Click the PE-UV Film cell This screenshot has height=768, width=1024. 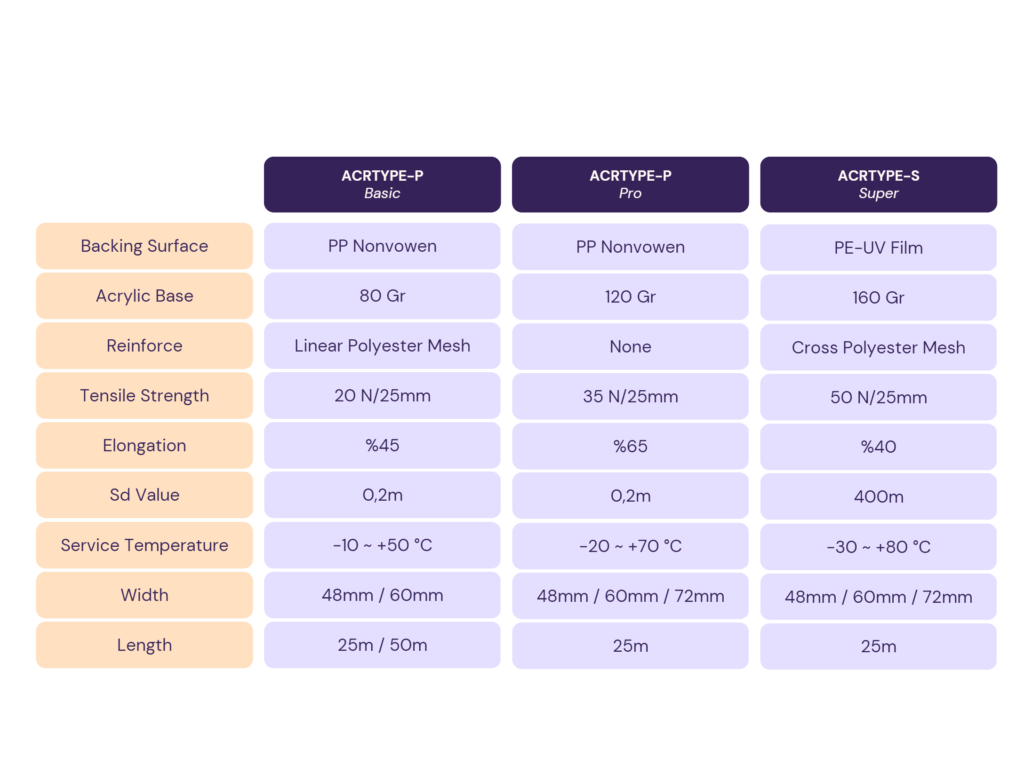pyautogui.click(x=878, y=248)
